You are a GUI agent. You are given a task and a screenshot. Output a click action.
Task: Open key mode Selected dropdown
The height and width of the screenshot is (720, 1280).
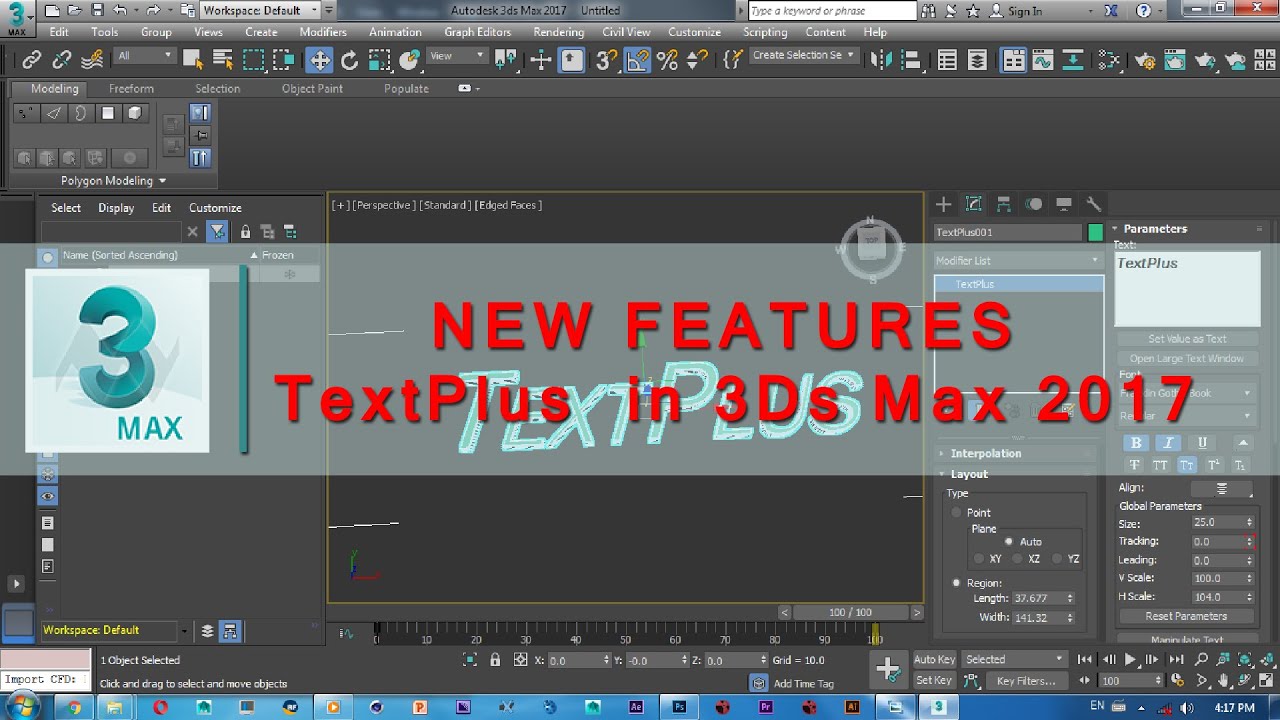click(1016, 659)
